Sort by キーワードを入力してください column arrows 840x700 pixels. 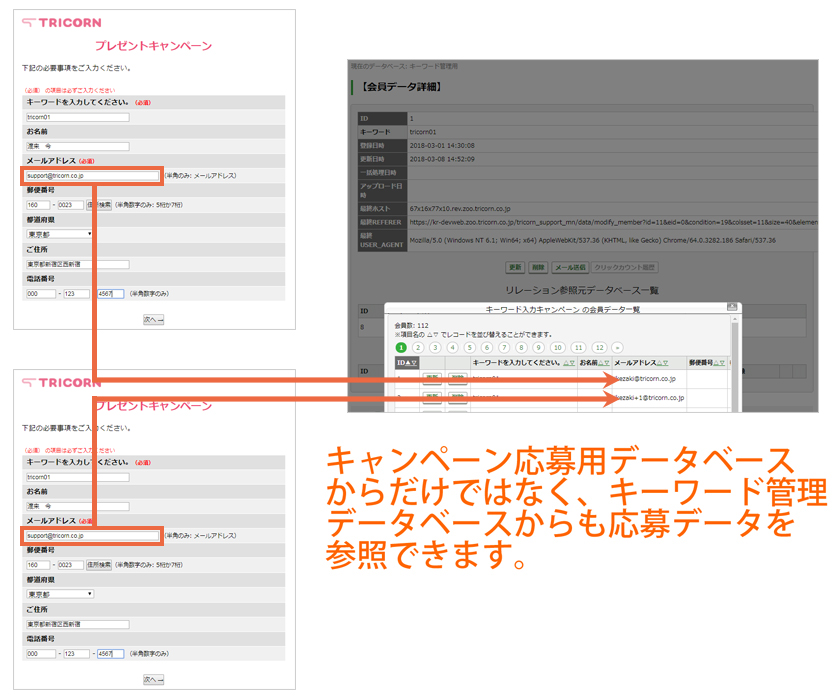pyautogui.click(x=569, y=363)
